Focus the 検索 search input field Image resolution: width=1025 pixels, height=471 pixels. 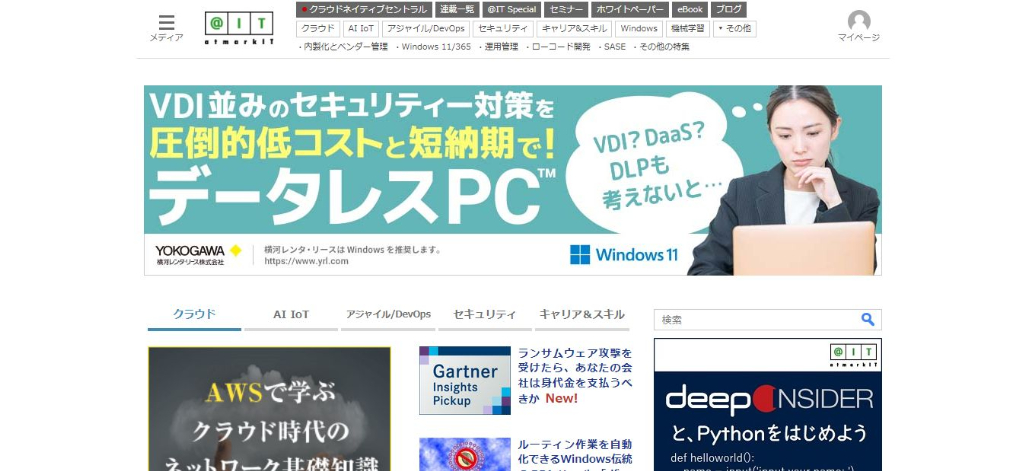pyautogui.click(x=755, y=320)
